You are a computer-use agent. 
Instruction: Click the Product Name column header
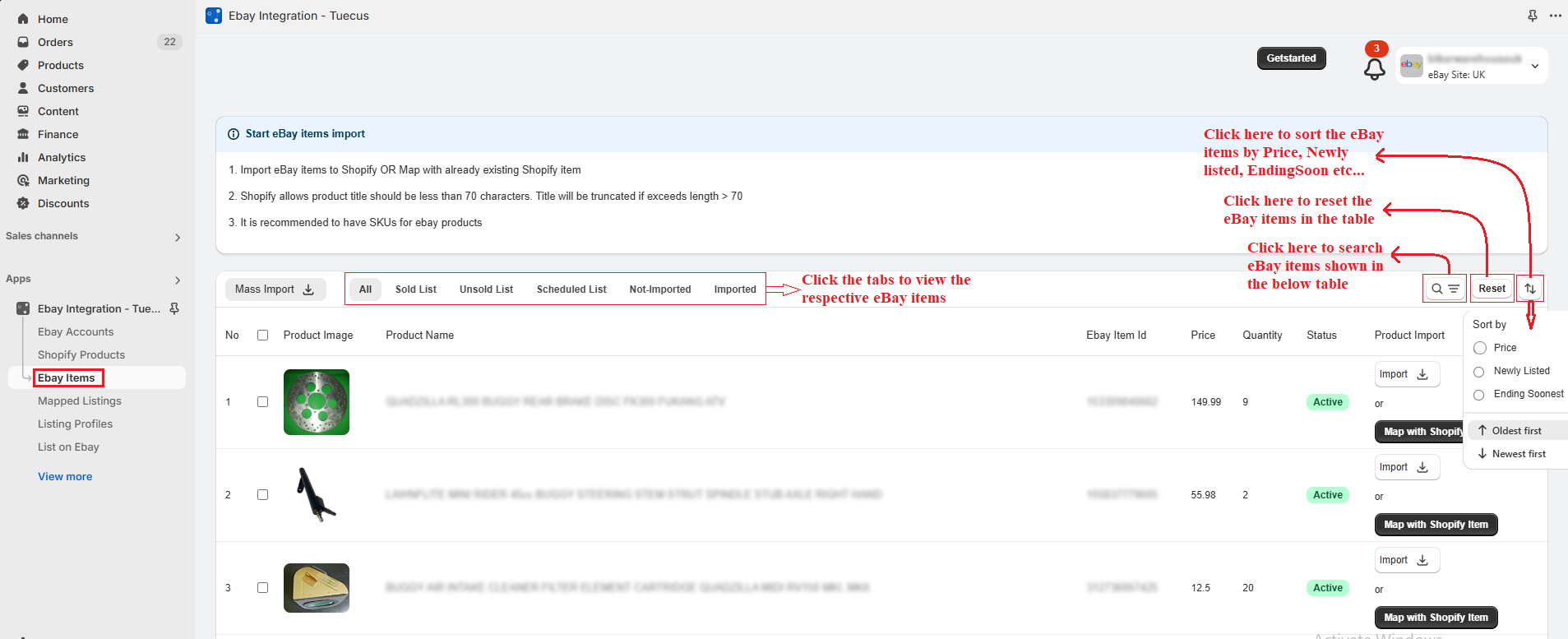click(x=419, y=335)
